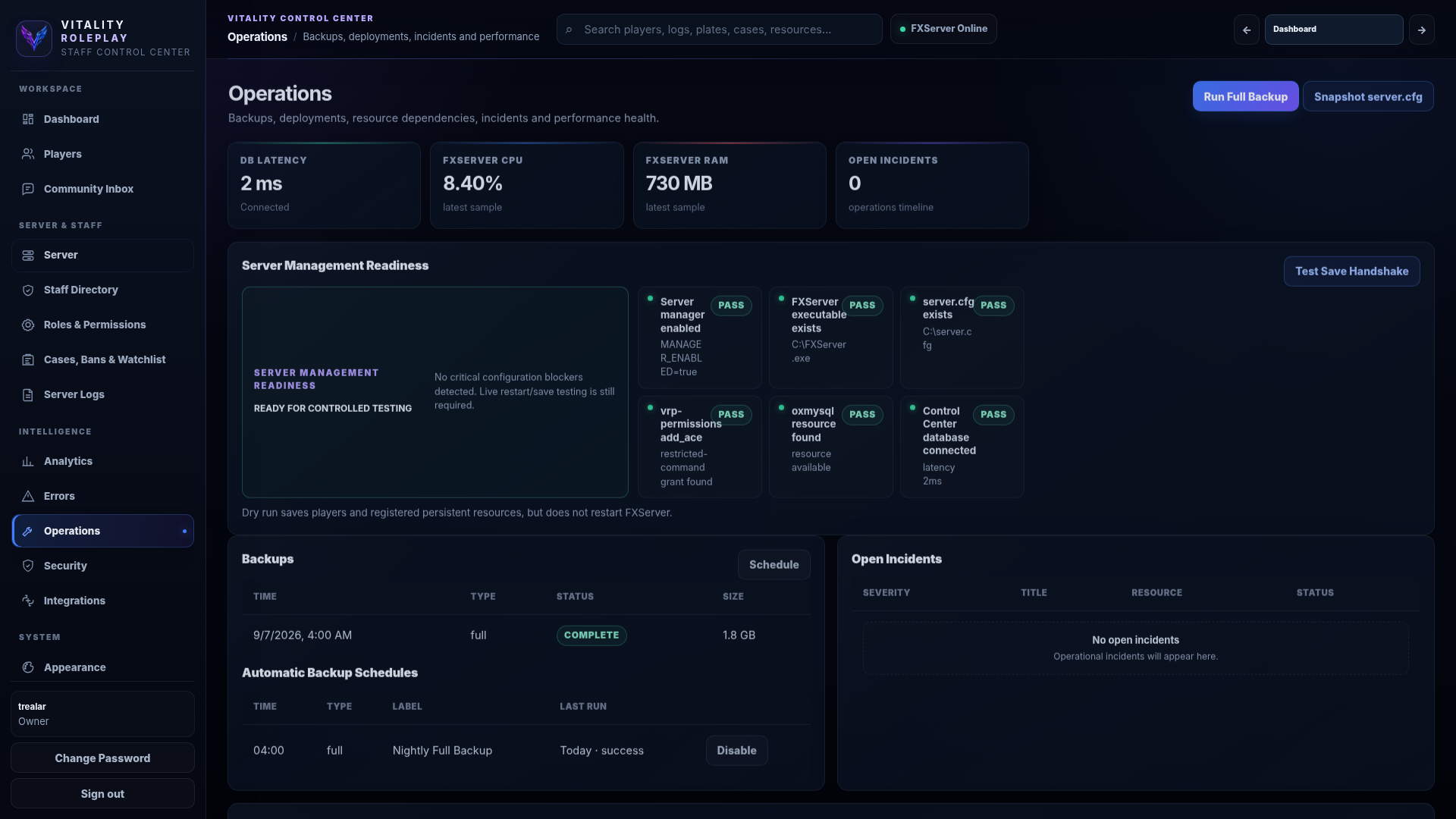
Task: Click the "Nightly Full Backup" label
Action: coord(442,751)
